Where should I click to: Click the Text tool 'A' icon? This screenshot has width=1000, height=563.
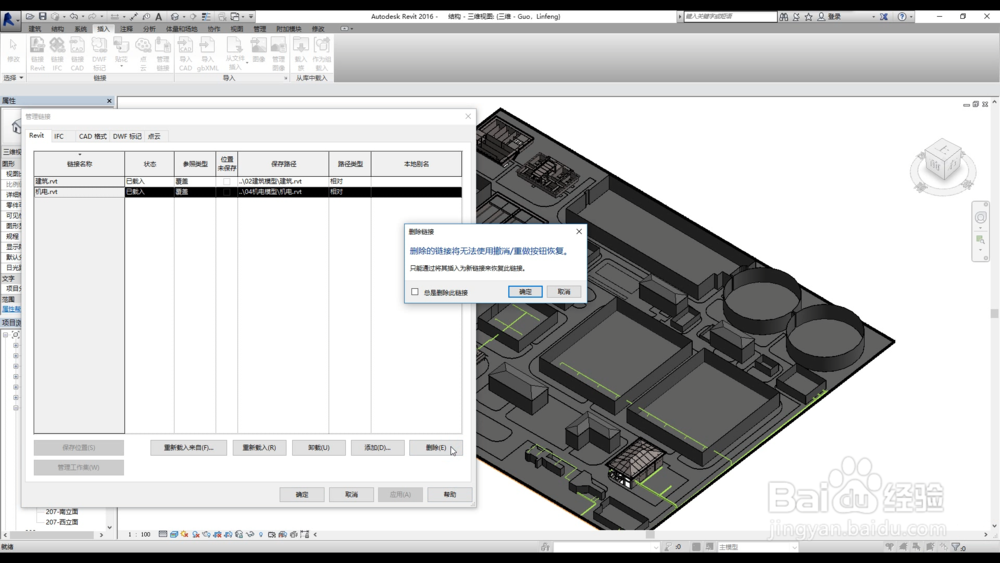158,17
